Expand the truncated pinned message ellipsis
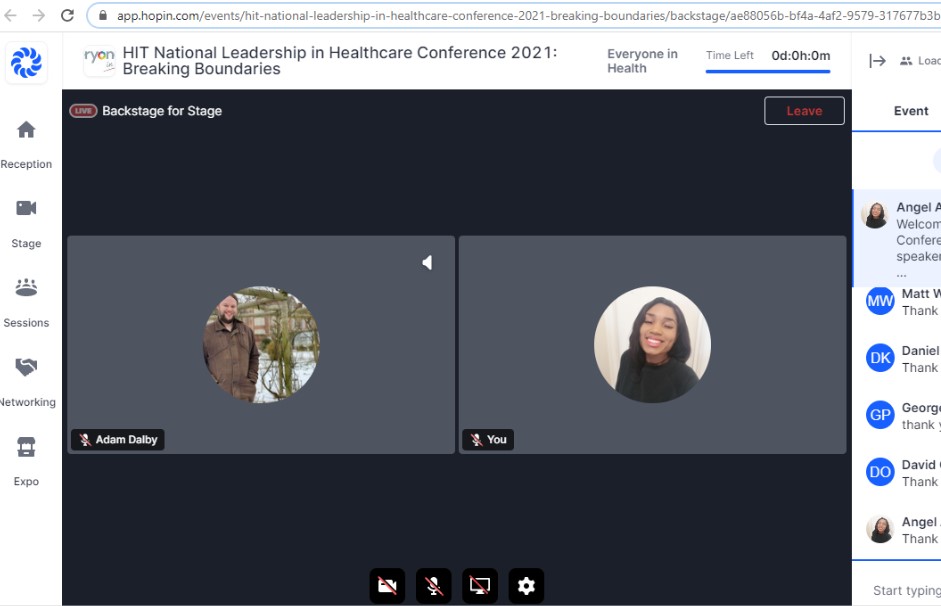The height and width of the screenshot is (606, 941). [x=901, y=274]
